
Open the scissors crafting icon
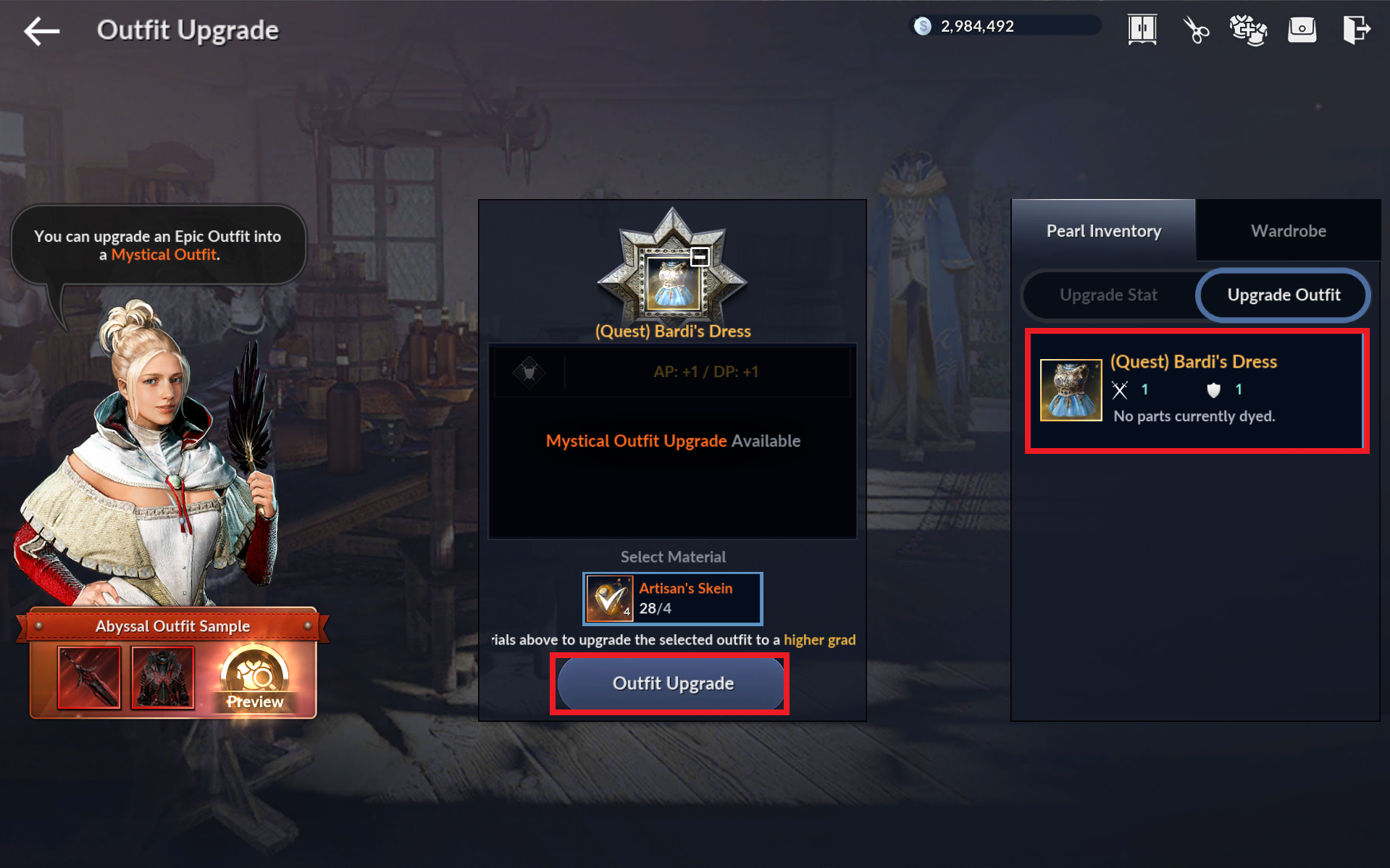tap(1196, 30)
